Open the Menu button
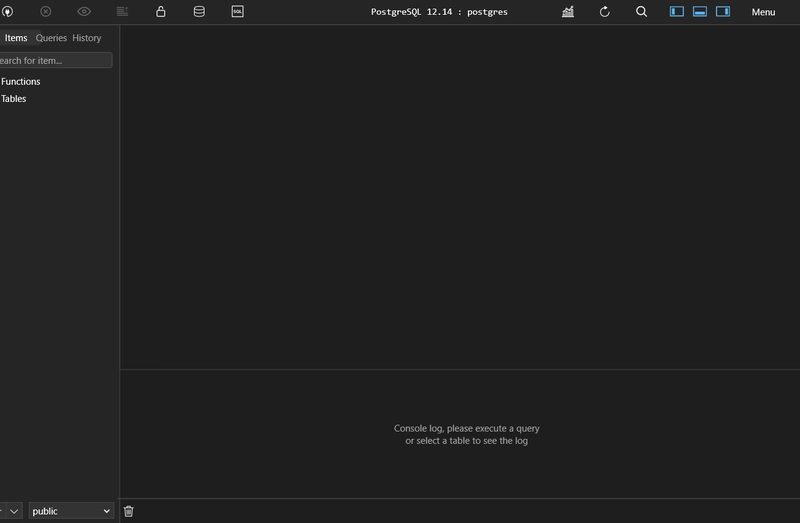Viewport: 800px width, 523px height. (763, 12)
